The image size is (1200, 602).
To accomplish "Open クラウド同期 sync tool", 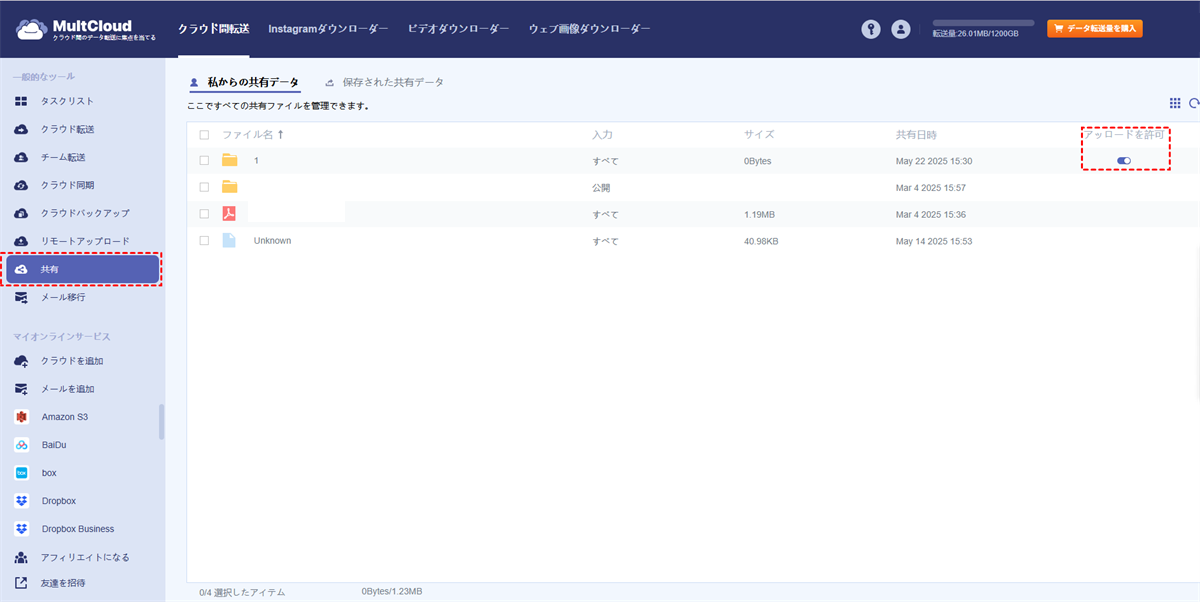I will tap(67, 185).
